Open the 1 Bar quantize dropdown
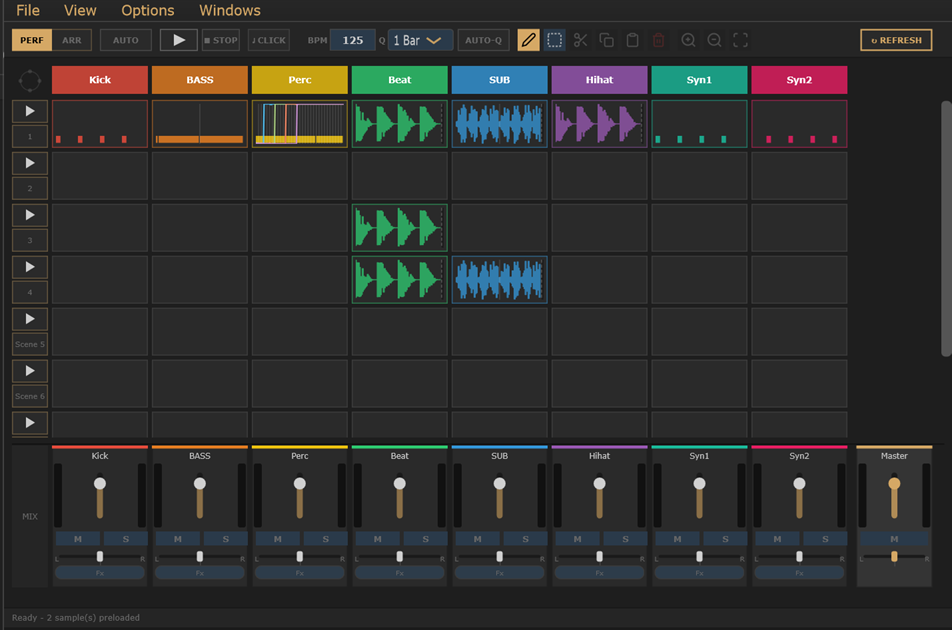This screenshot has height=630, width=952. click(x=420, y=40)
